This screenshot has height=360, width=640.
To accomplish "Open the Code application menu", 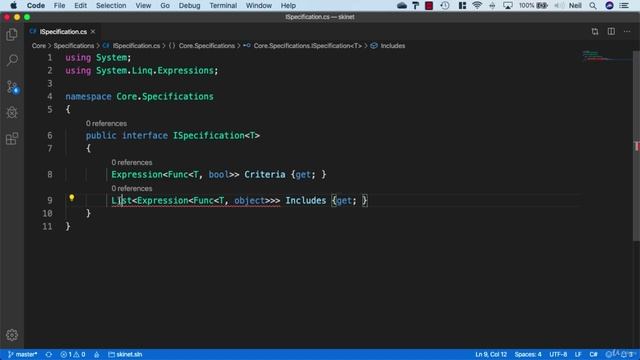I will (36, 5).
